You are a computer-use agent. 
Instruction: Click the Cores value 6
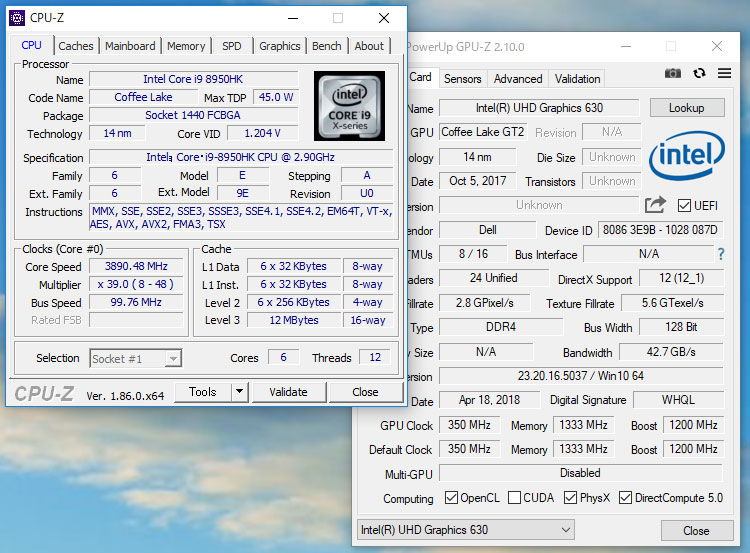point(284,357)
